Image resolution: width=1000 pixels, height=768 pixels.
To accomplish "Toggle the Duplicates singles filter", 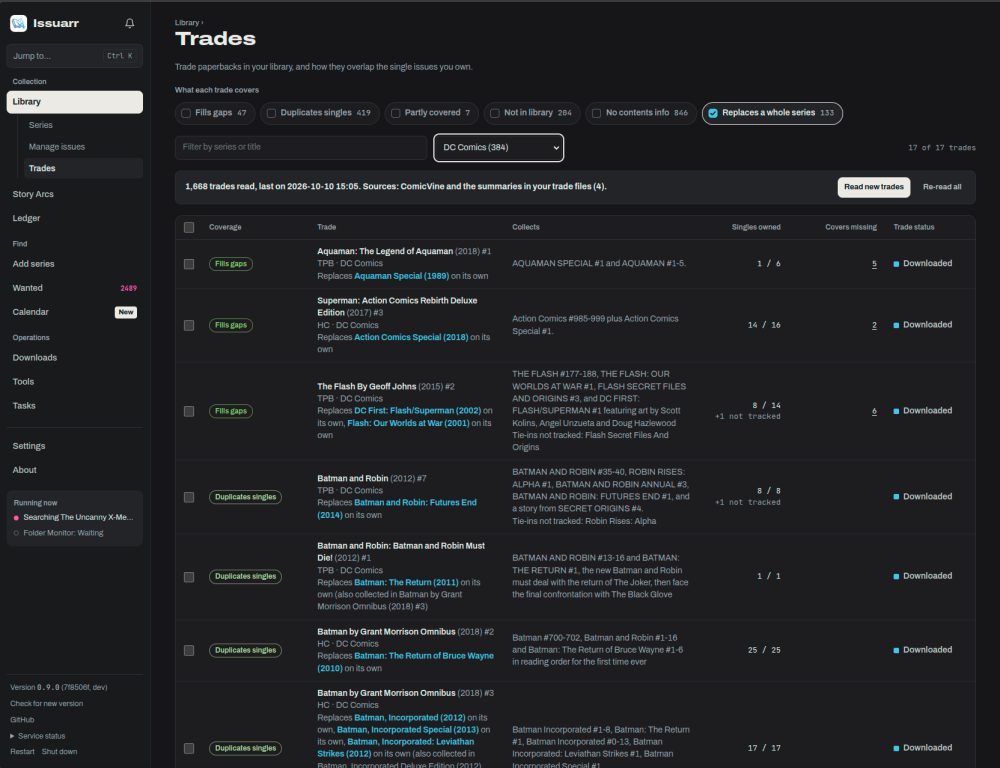I will [x=320, y=114].
